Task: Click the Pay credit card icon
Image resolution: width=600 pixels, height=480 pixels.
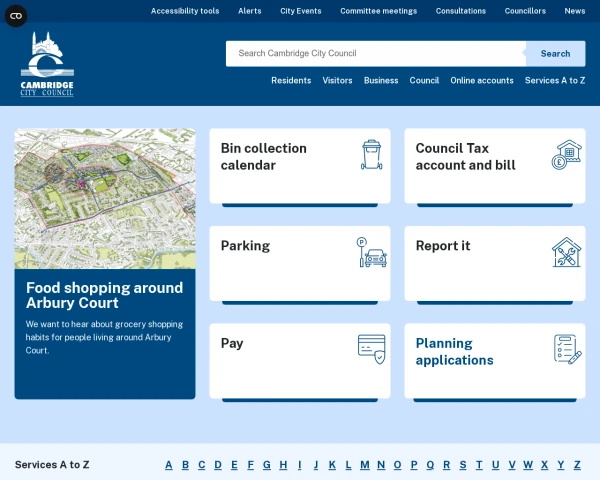Action: 371,349
